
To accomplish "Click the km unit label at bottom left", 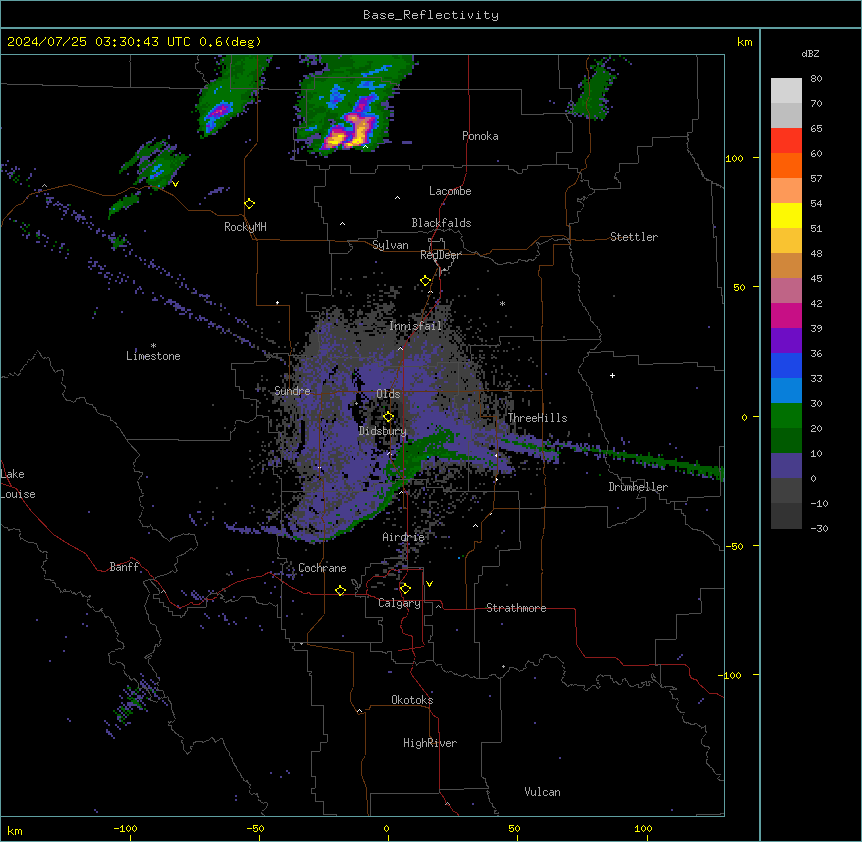I will tap(15, 830).
